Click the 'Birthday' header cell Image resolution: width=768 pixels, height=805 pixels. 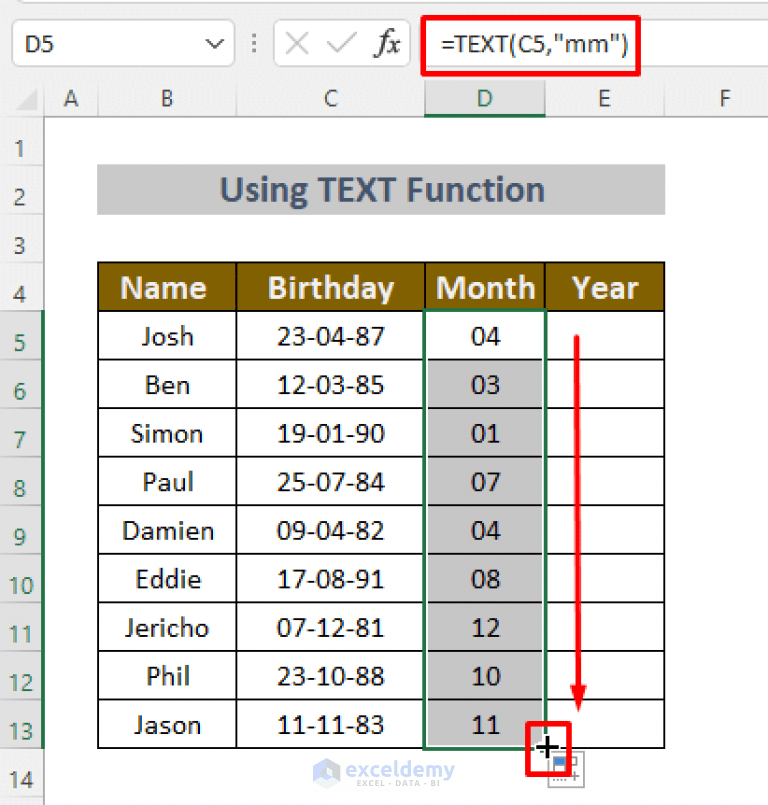(331, 287)
